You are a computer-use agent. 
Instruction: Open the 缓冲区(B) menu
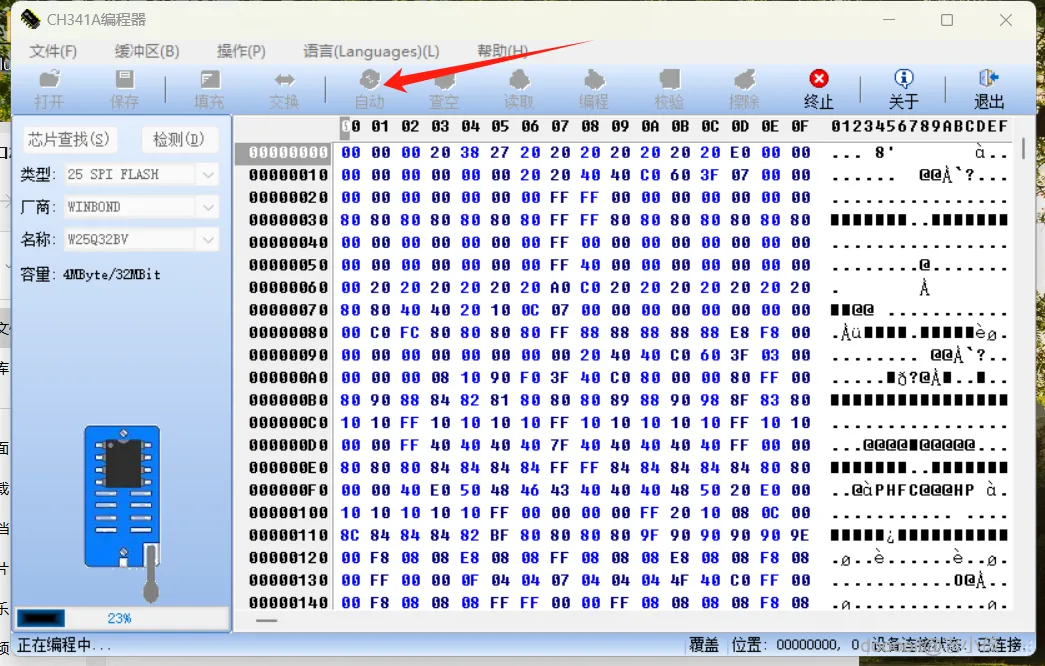pos(147,51)
